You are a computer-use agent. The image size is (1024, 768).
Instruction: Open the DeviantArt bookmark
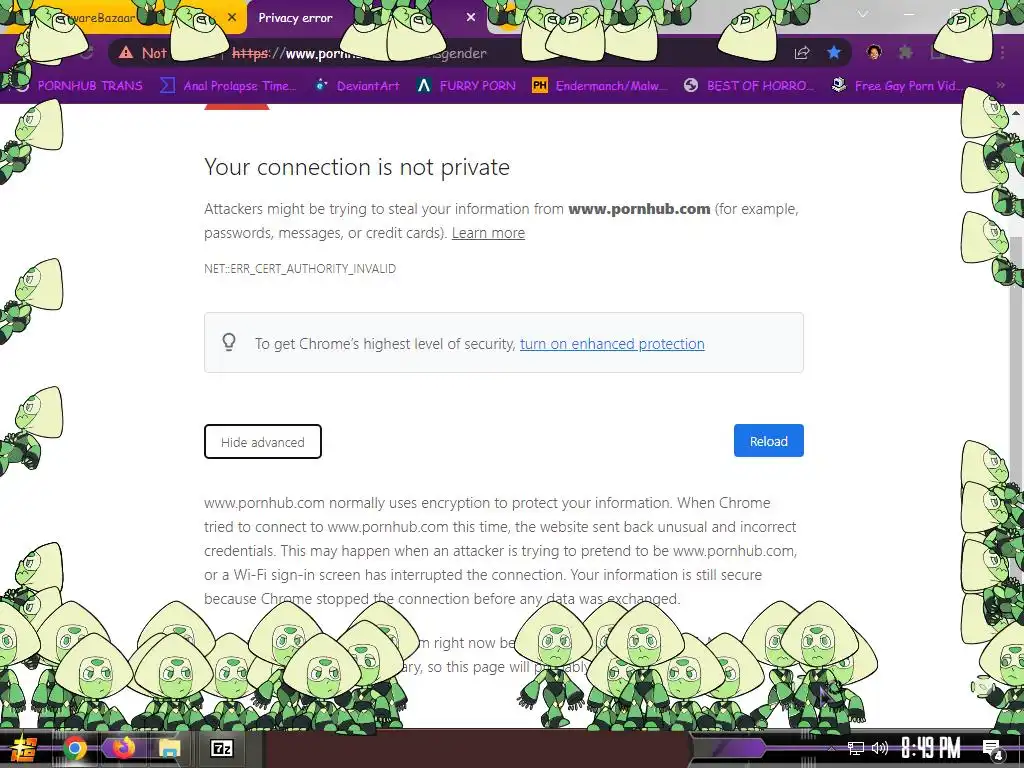click(x=357, y=85)
